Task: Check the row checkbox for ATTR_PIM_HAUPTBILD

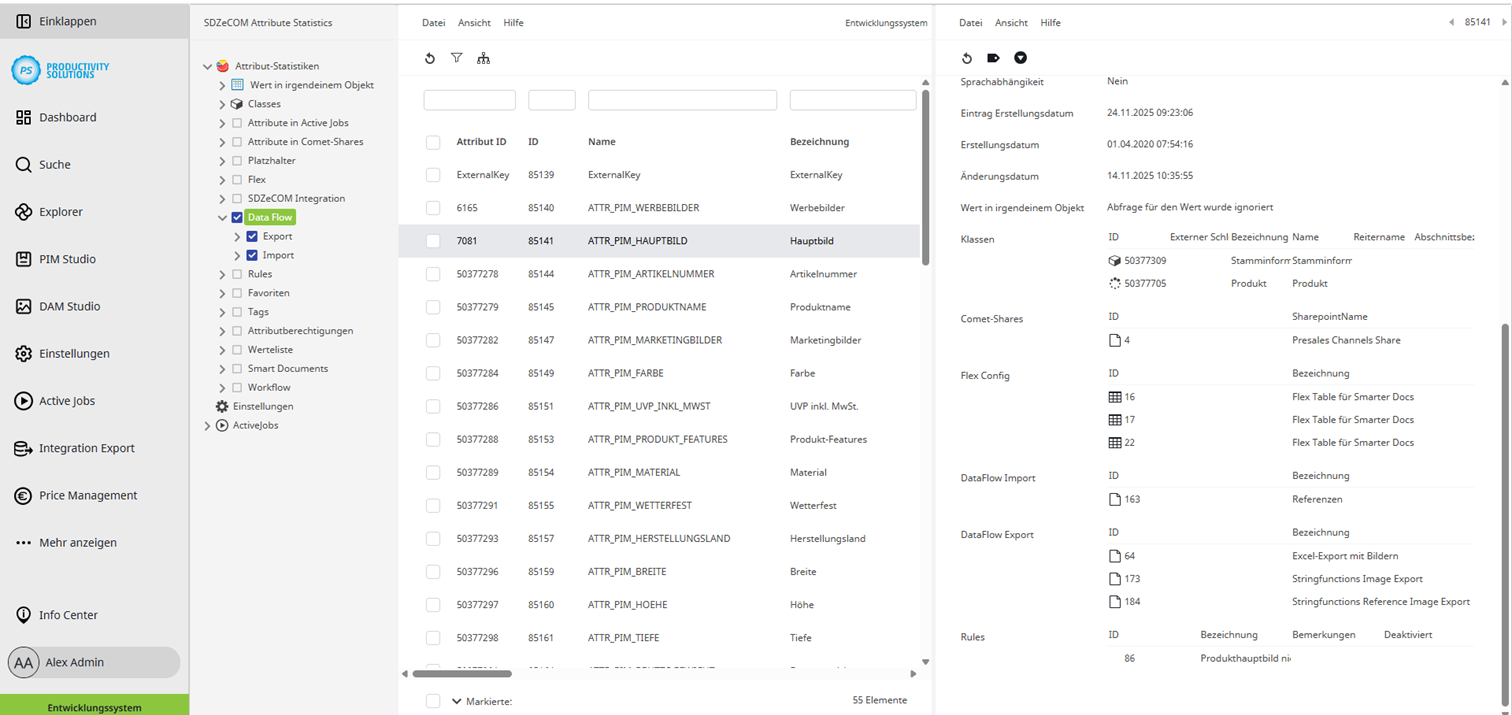Action: click(433, 240)
